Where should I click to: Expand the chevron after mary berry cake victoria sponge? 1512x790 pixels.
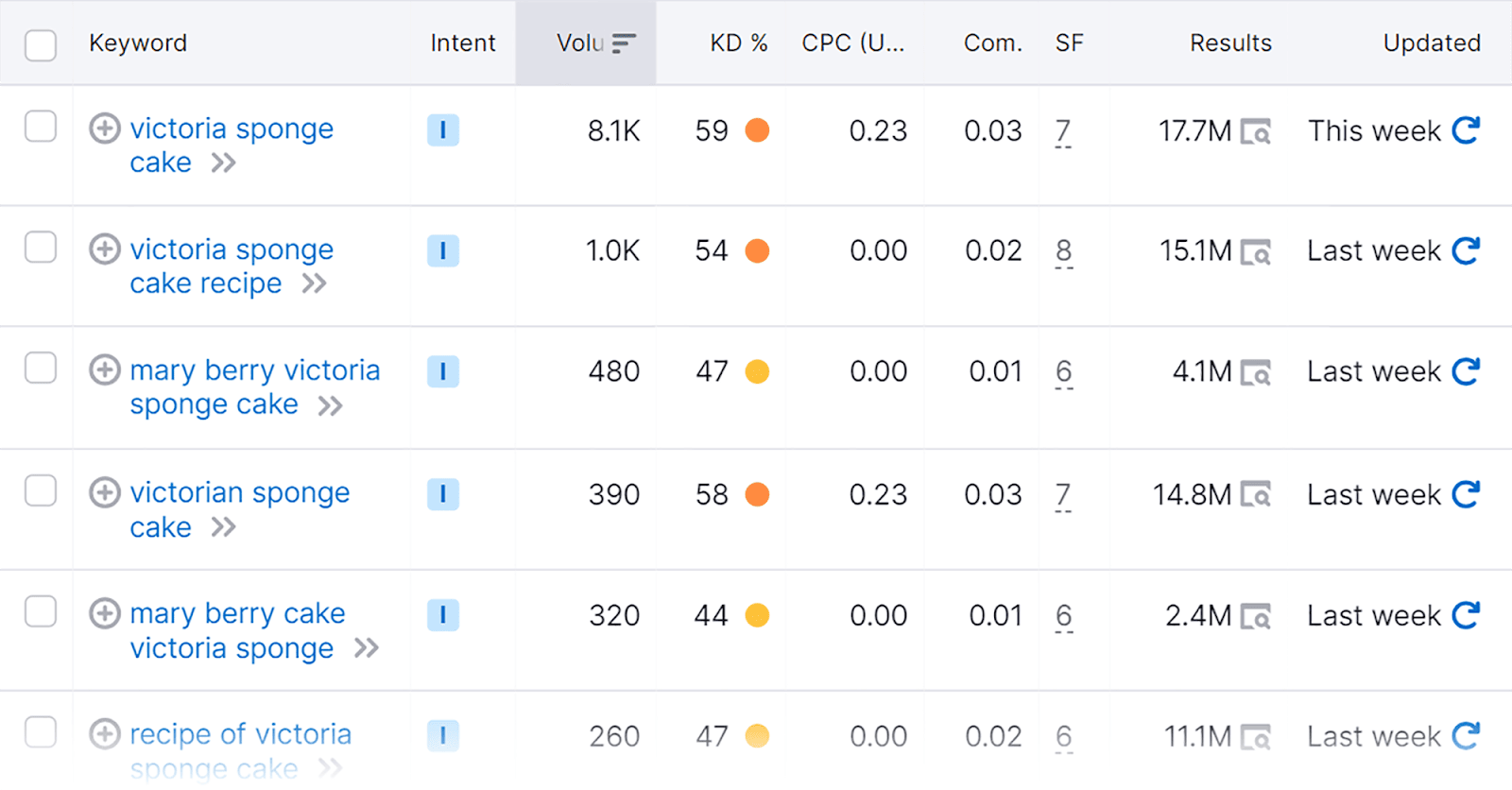(367, 648)
